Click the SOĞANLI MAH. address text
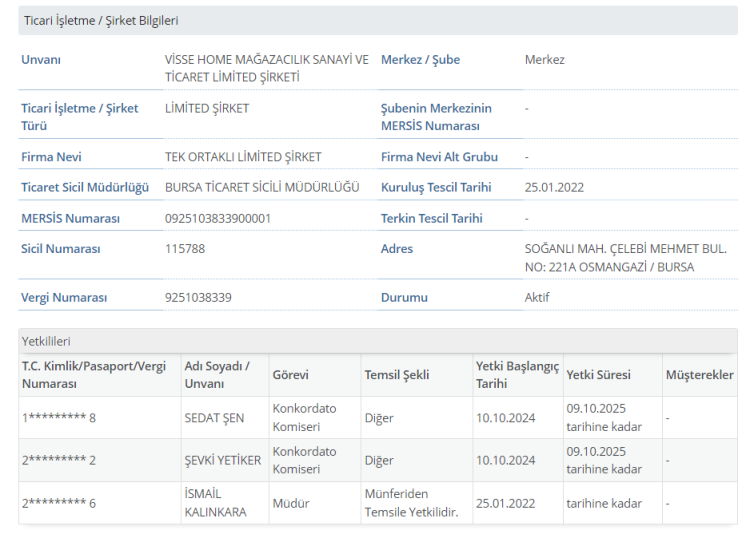The width and height of the screenshot is (750, 534). (x=625, y=257)
